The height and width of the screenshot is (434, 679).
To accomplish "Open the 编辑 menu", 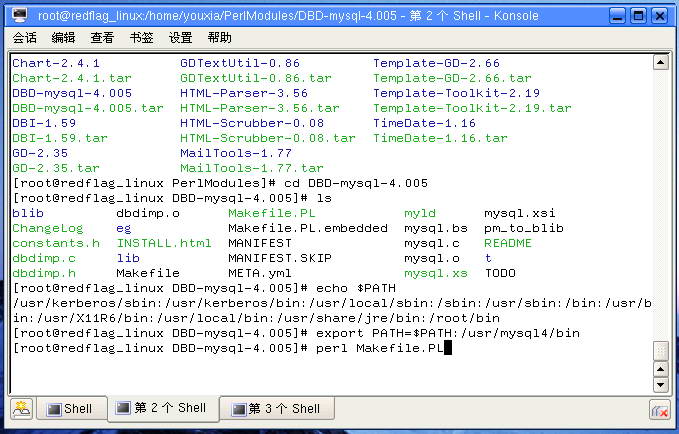I will point(63,38).
